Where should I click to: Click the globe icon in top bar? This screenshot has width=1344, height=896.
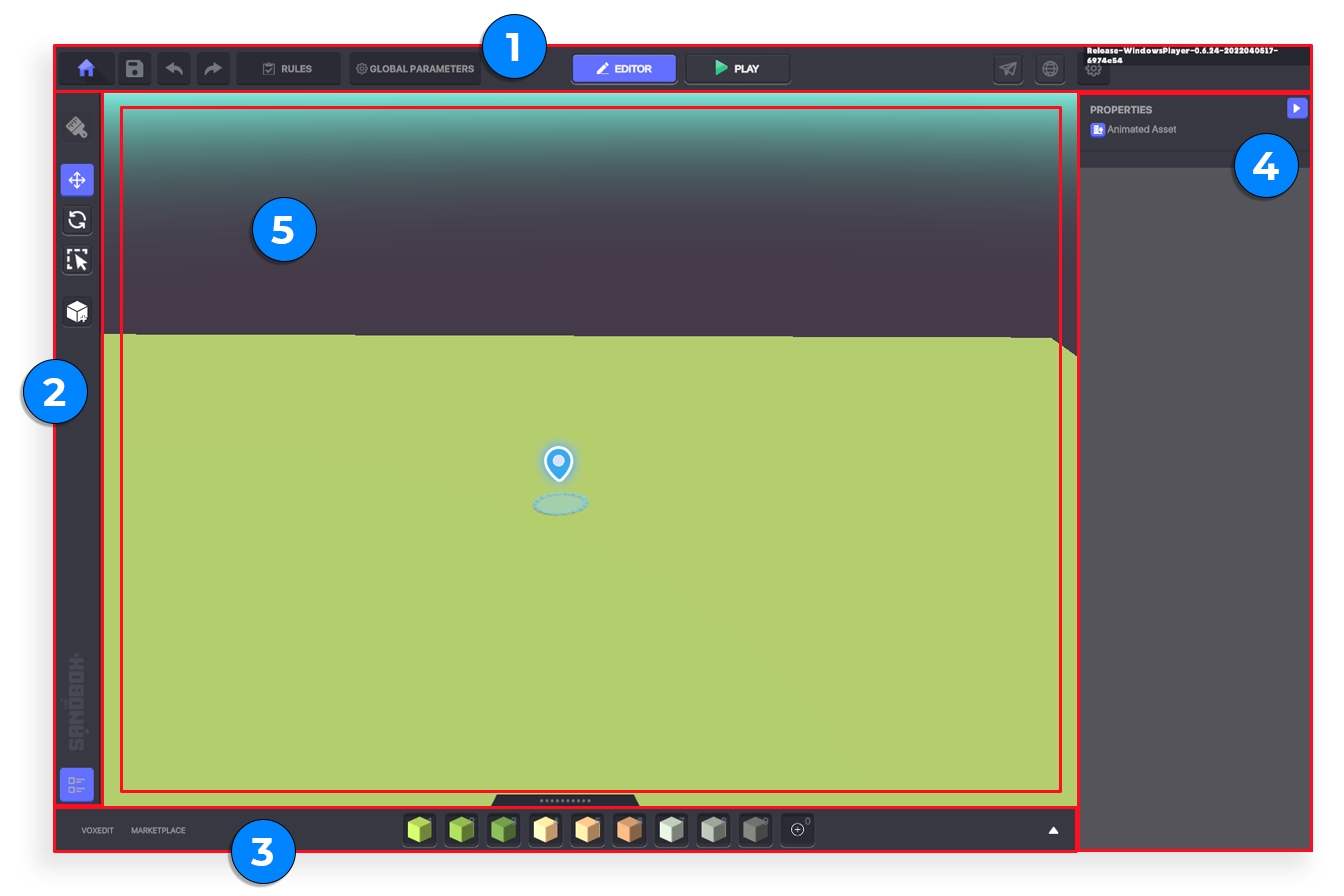(1050, 69)
